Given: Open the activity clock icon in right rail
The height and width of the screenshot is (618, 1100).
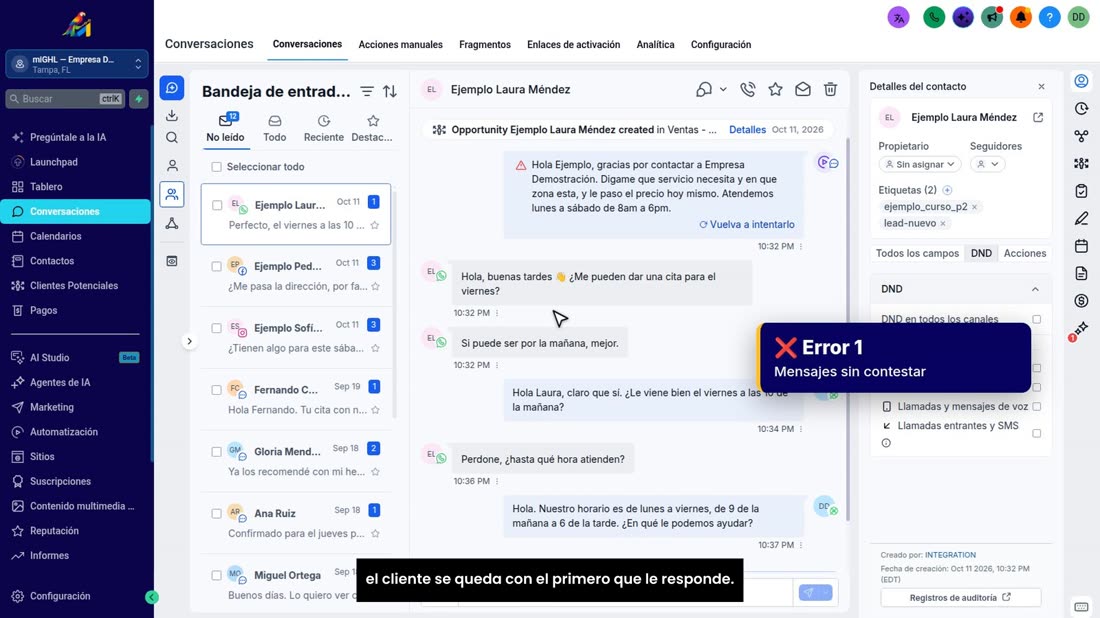Looking at the screenshot, I should [x=1081, y=109].
